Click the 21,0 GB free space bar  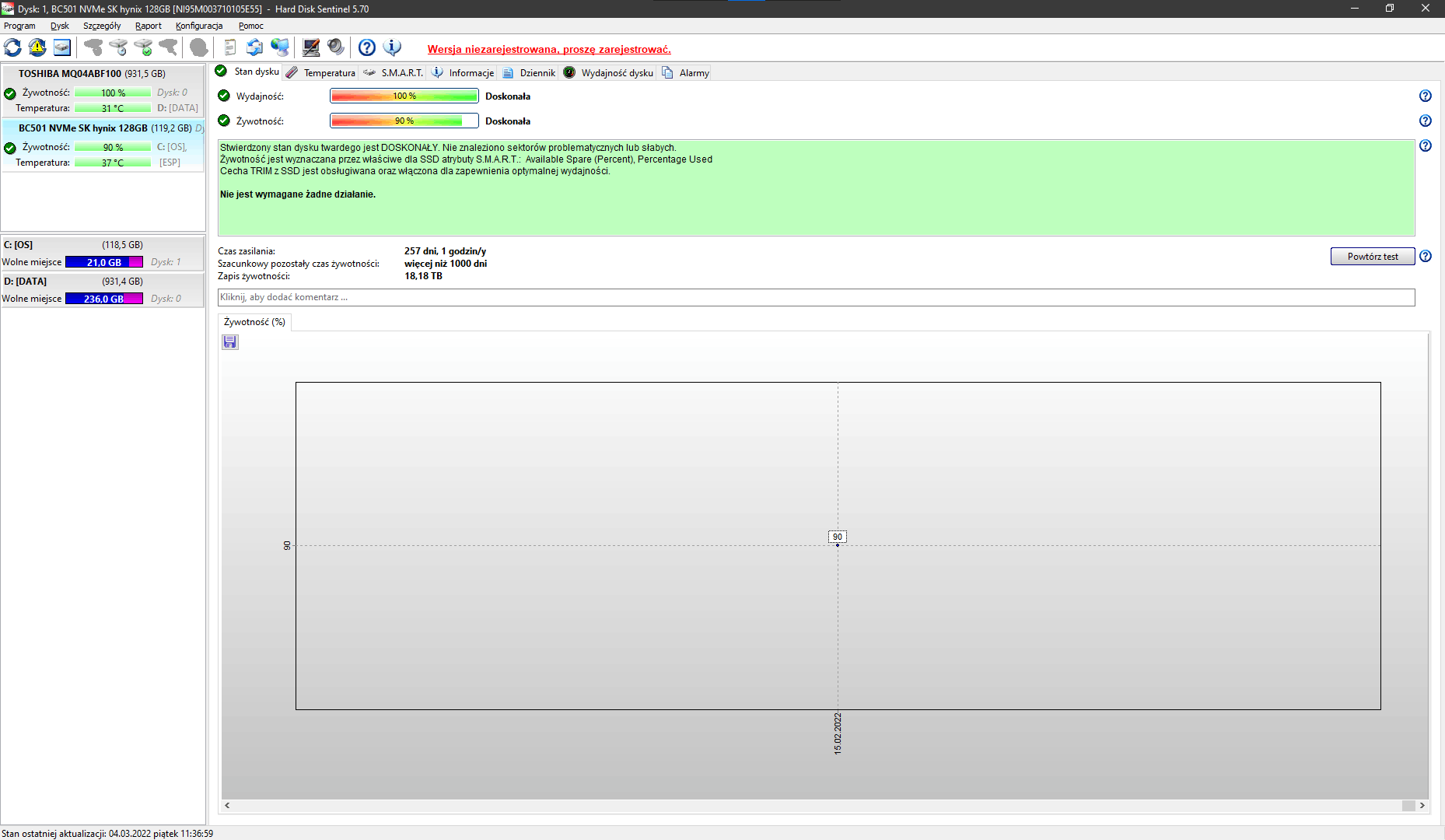click(x=104, y=262)
